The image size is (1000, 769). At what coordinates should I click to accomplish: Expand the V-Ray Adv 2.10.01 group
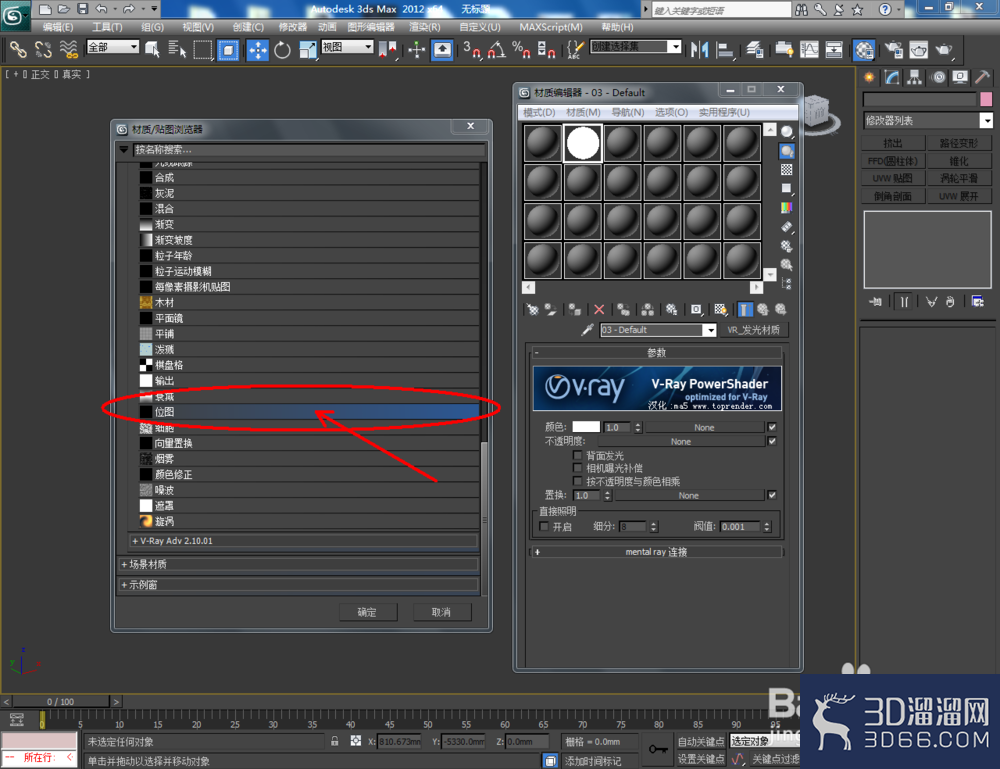pyautogui.click(x=304, y=541)
